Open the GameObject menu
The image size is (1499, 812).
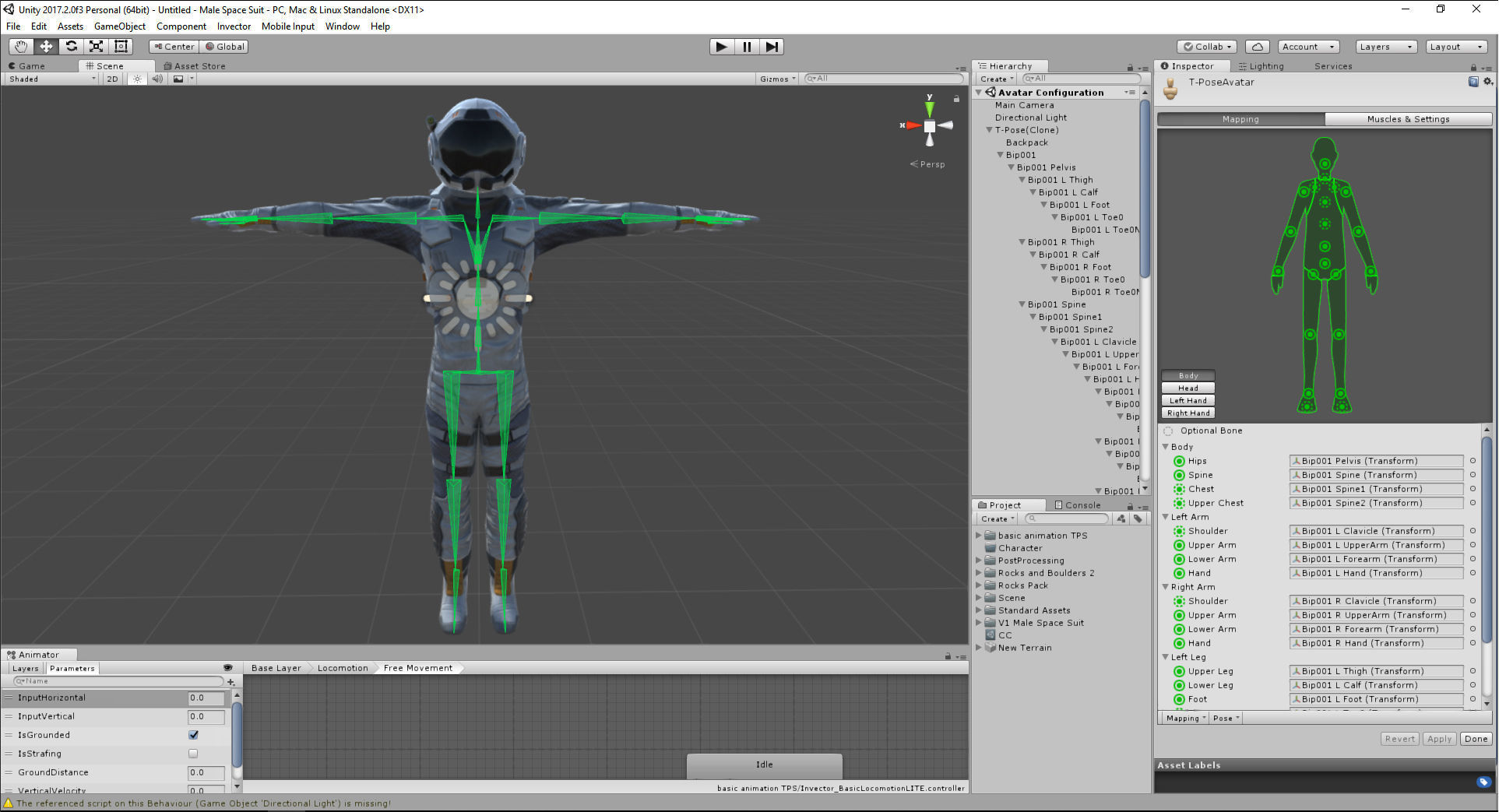[120, 26]
